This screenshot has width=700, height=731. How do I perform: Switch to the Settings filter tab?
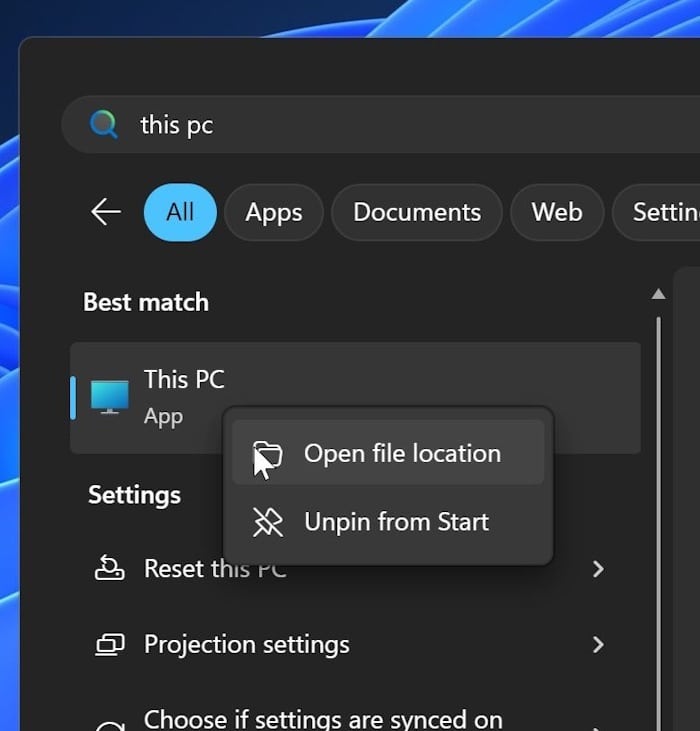(660, 212)
